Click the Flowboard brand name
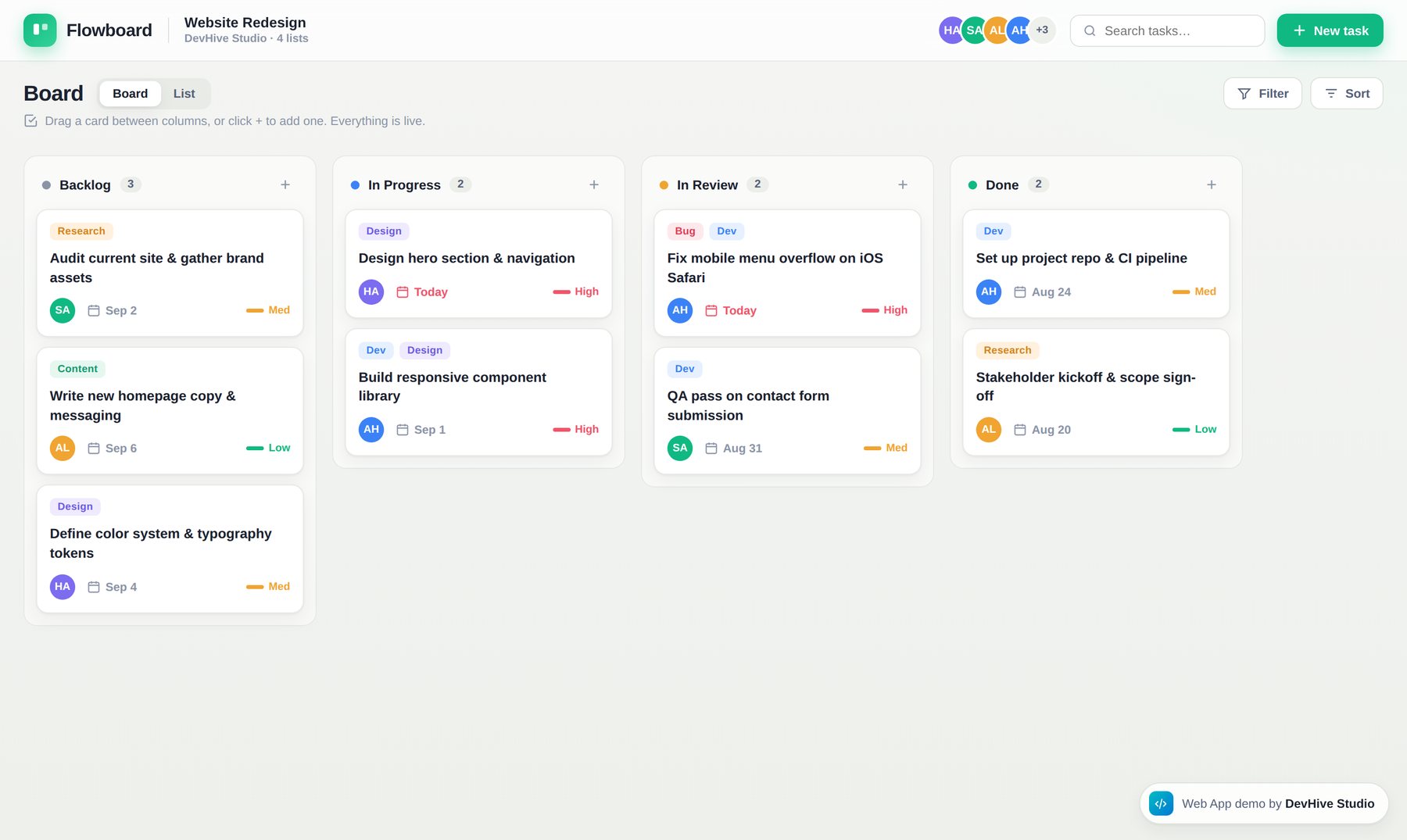 click(x=109, y=30)
